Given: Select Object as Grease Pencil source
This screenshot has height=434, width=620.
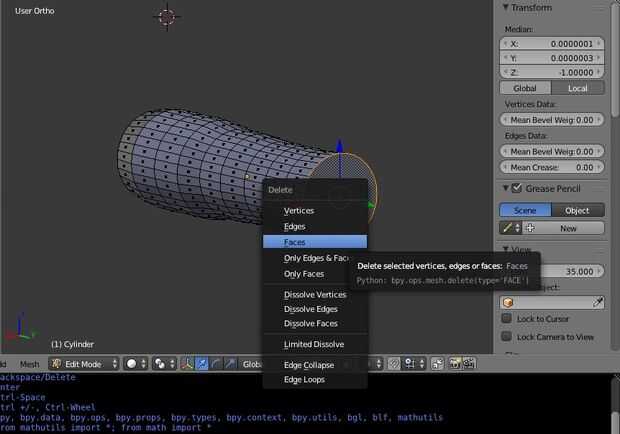Looking at the screenshot, I should pos(578,211).
